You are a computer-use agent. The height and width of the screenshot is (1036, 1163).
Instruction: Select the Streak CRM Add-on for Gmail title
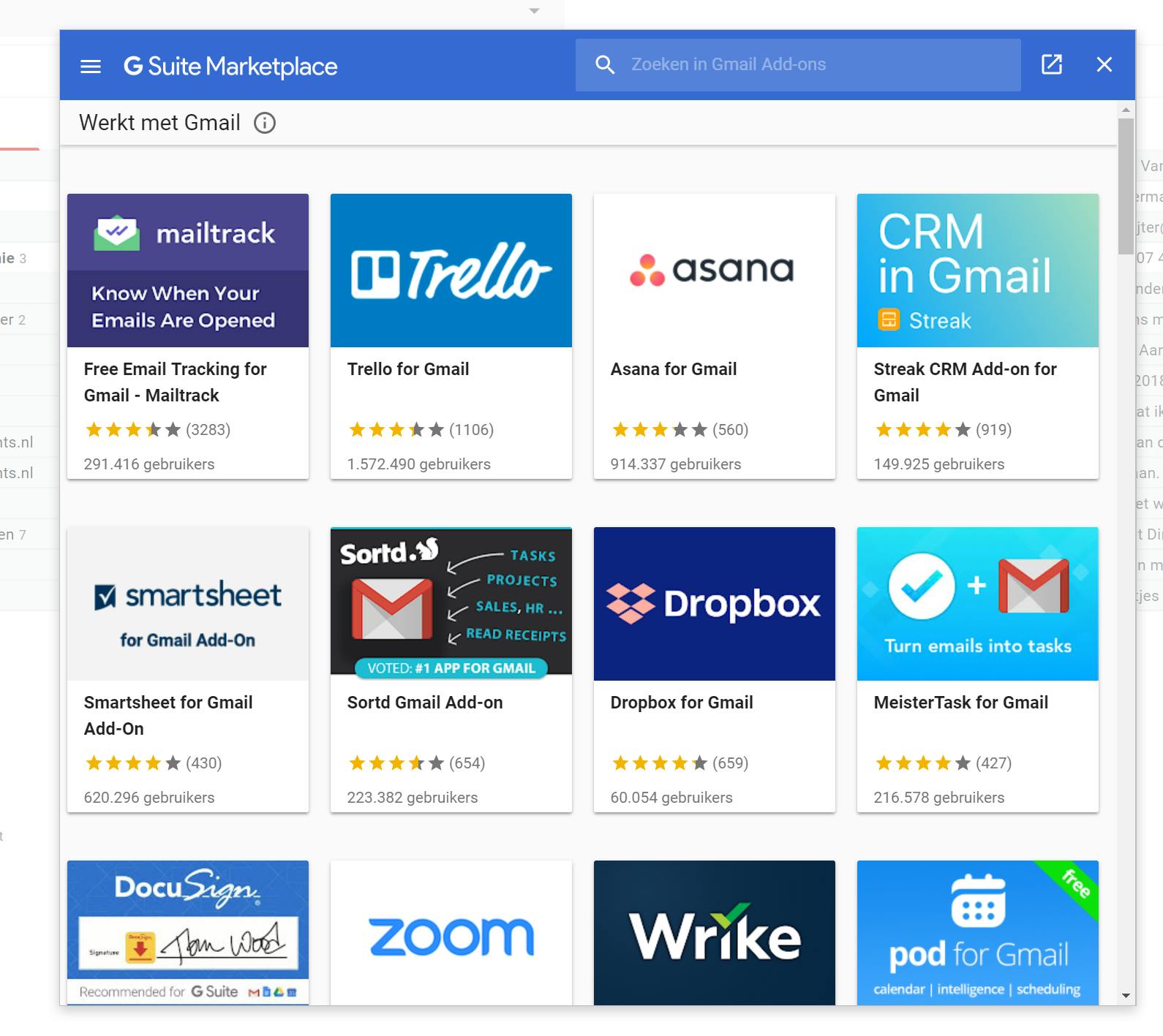966,382
